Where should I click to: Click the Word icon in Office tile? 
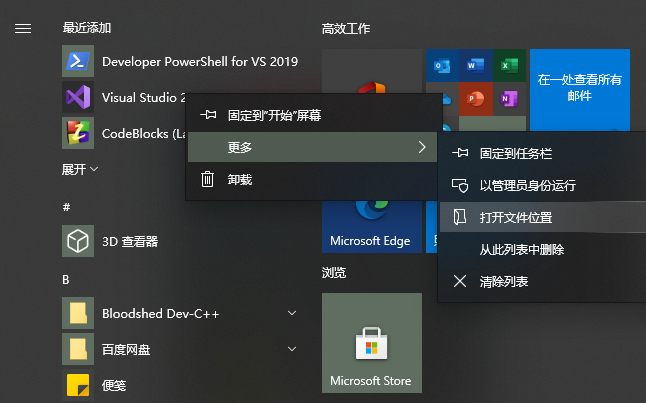click(x=475, y=66)
